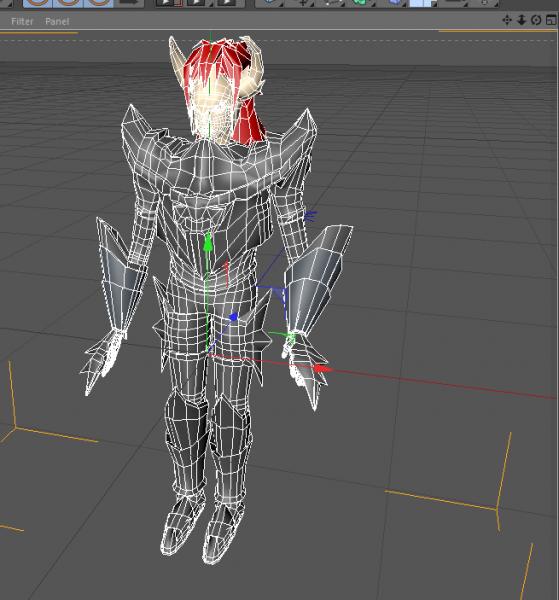The height and width of the screenshot is (600, 559).
Task: Click the blue Z-axis handle dot
Action: [x=233, y=317]
